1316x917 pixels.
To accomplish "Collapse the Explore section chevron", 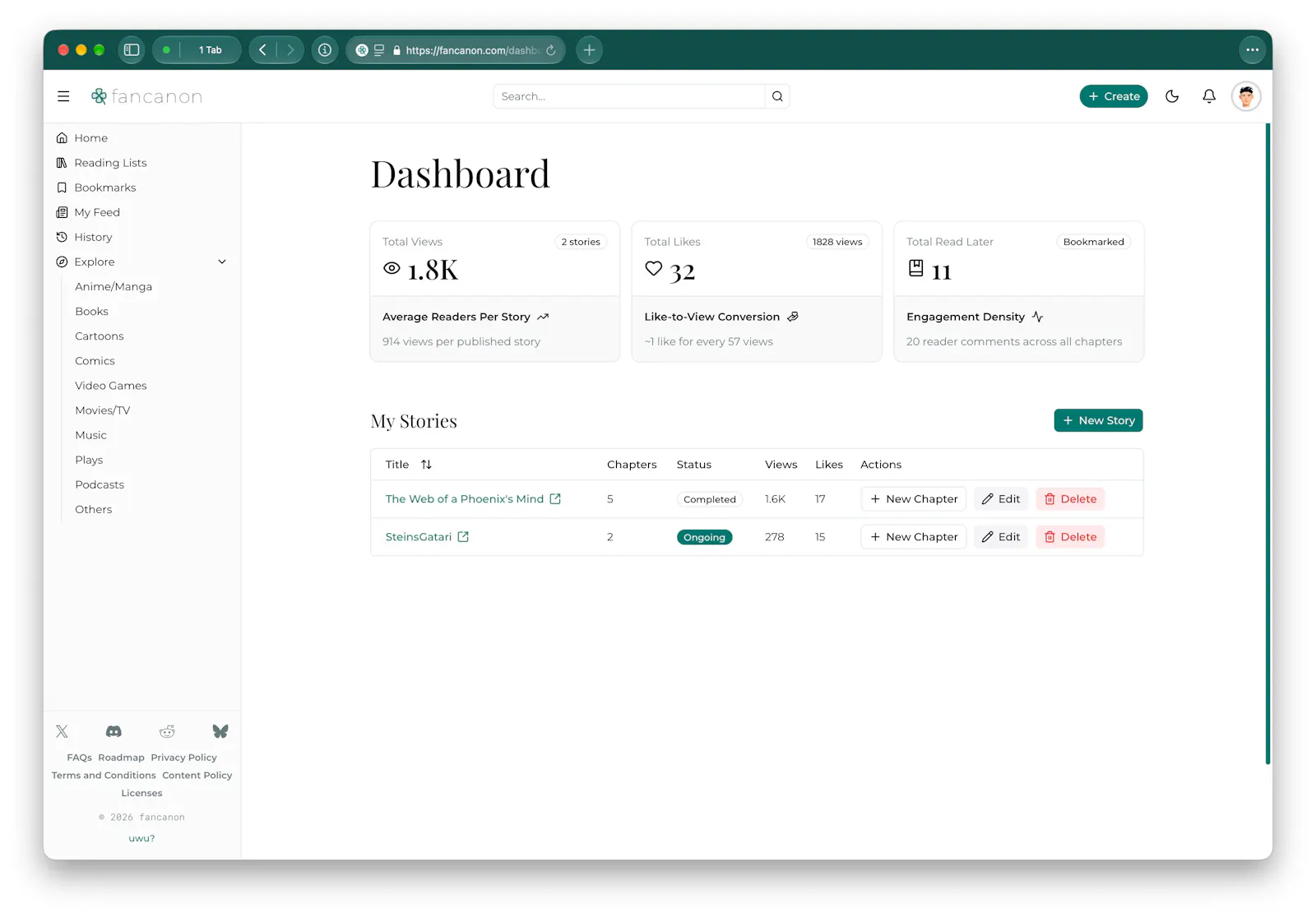I will coord(222,262).
